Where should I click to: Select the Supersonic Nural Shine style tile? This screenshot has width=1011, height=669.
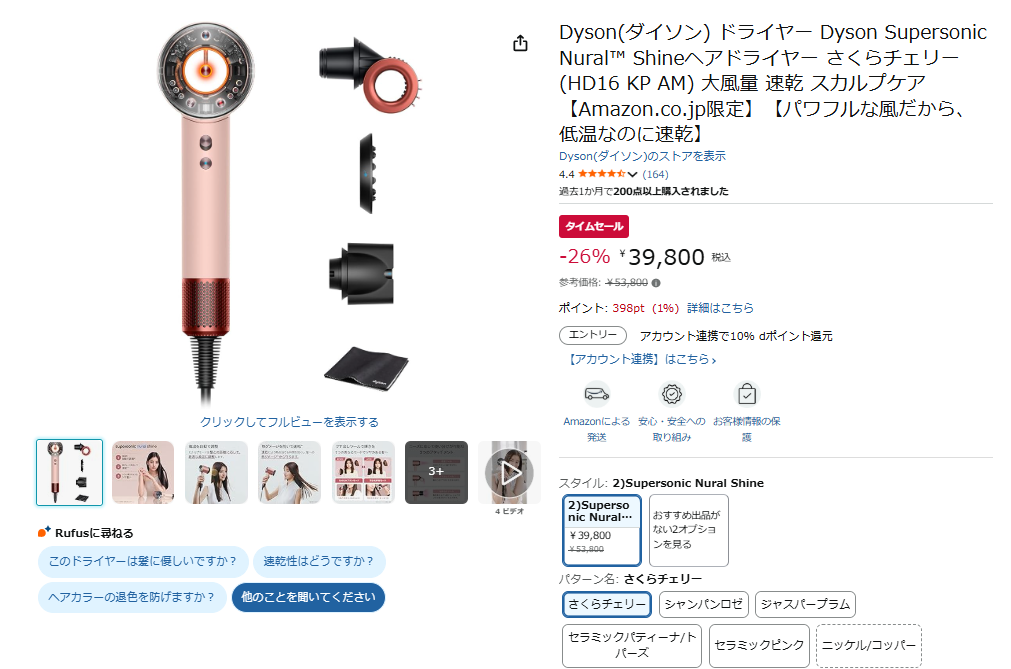pyautogui.click(x=601, y=530)
